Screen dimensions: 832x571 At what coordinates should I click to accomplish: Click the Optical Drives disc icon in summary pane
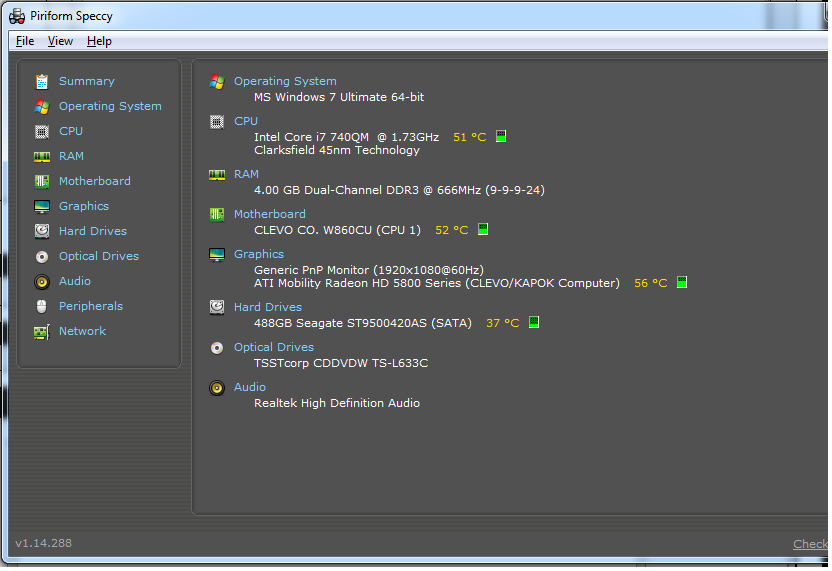[x=217, y=348]
